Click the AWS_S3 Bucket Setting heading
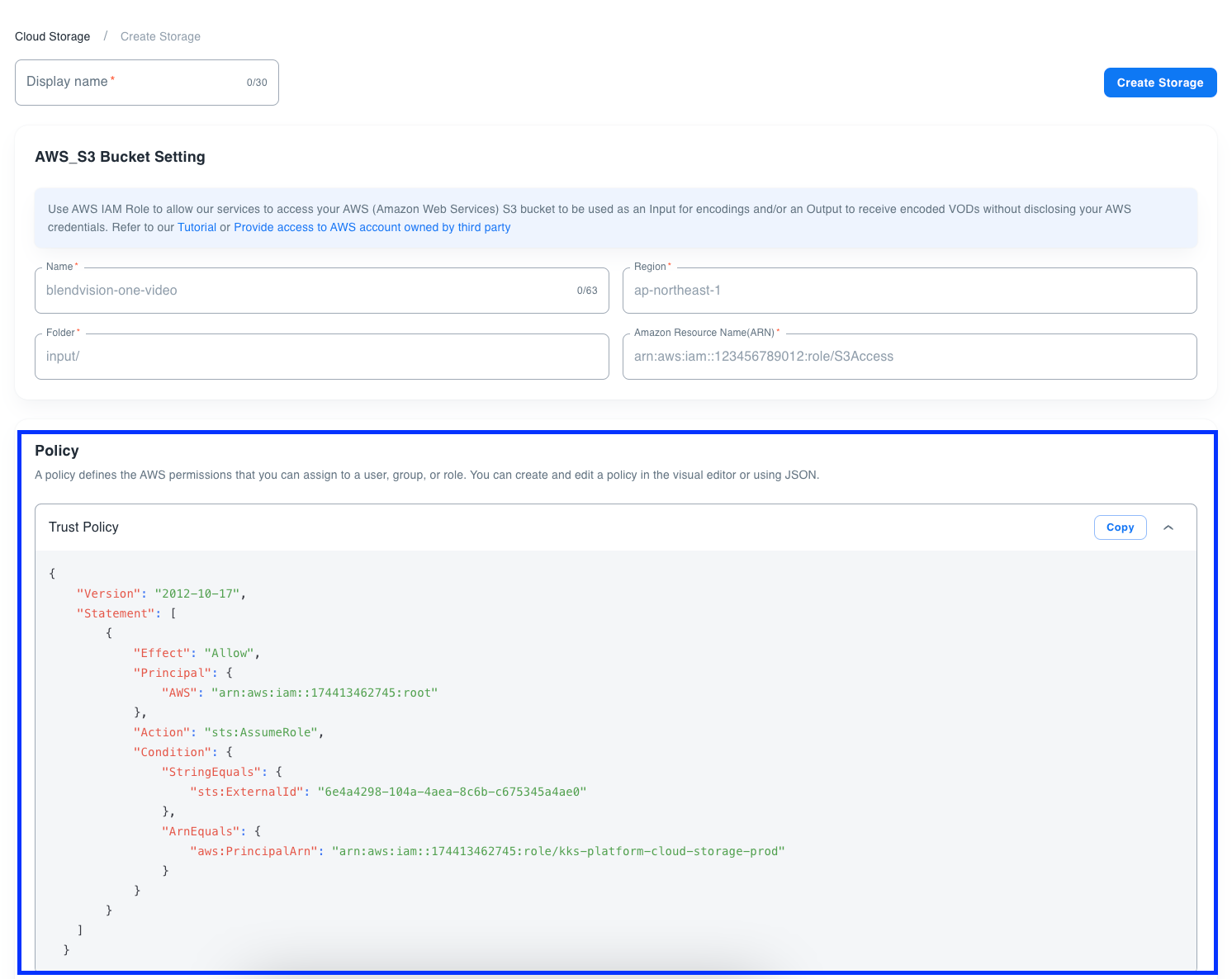1232x979 pixels. pos(120,157)
